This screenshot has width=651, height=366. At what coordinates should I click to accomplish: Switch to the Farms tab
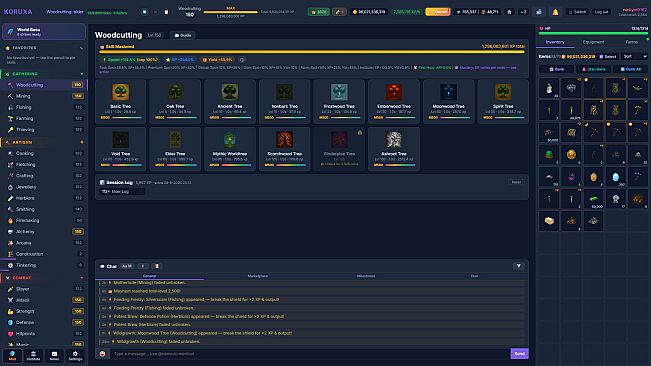(x=631, y=42)
